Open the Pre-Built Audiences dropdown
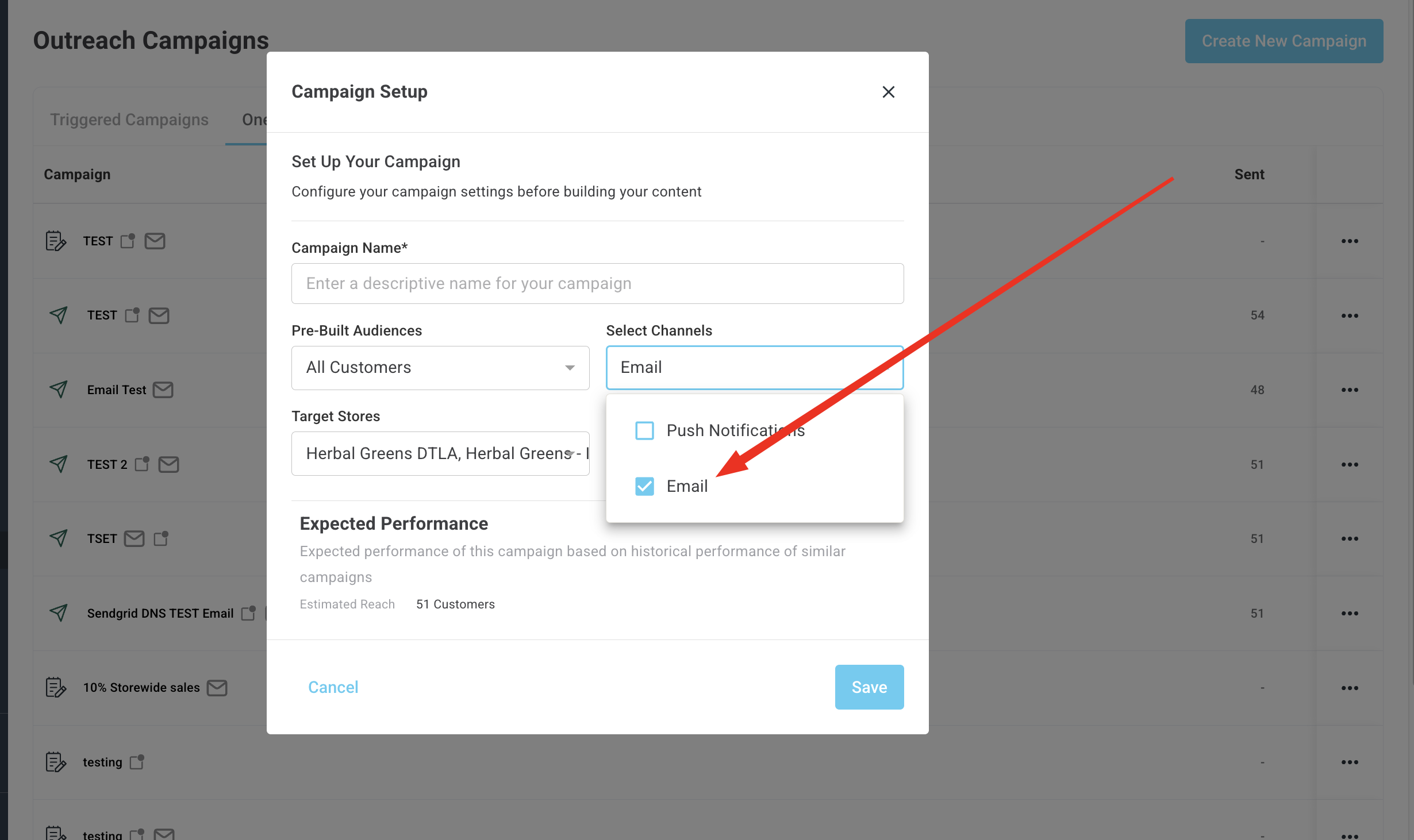 [440, 368]
